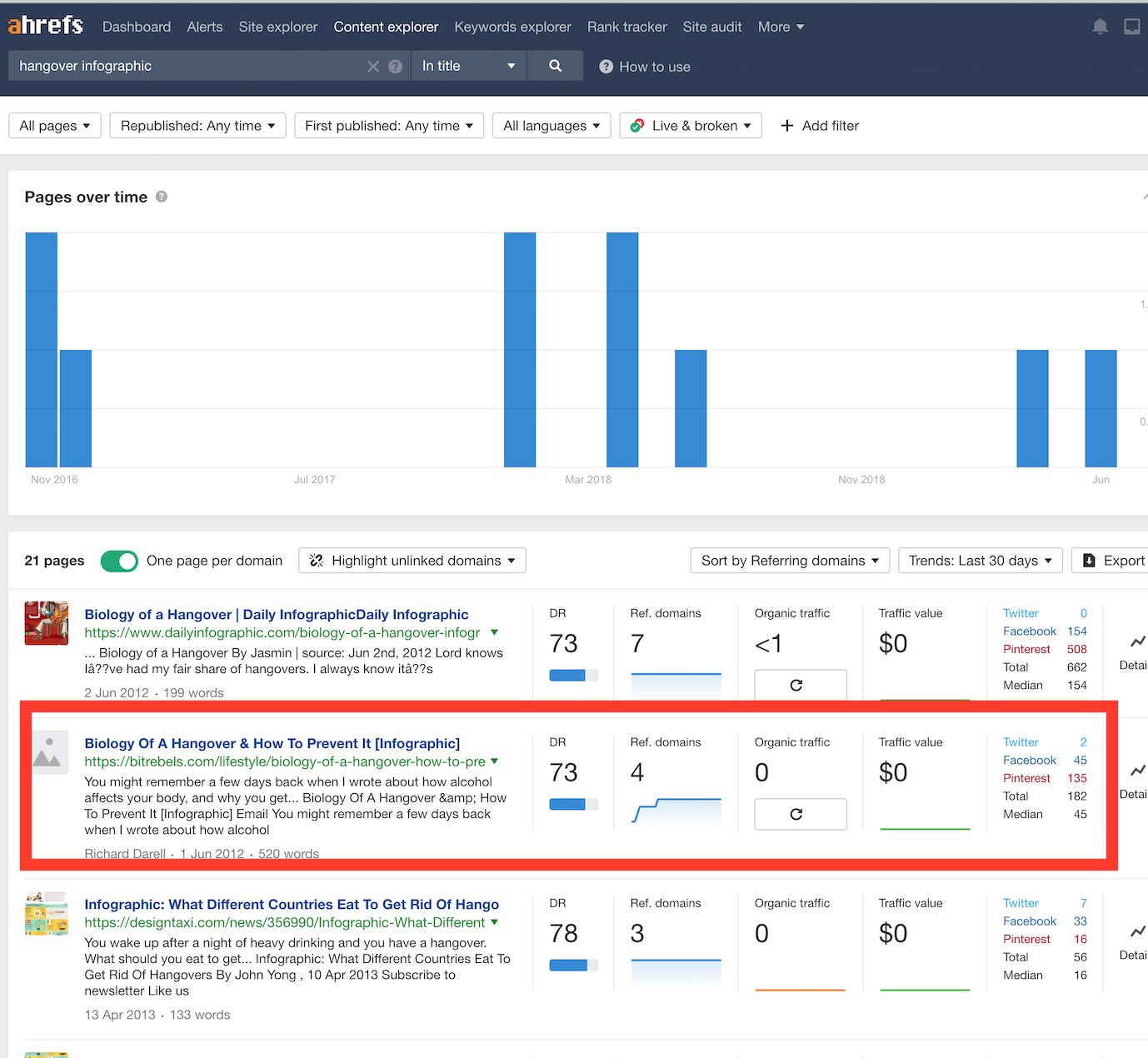The image size is (1148, 1058).
Task: Click Ref. domains trend graph for bitrebels
Action: click(676, 811)
